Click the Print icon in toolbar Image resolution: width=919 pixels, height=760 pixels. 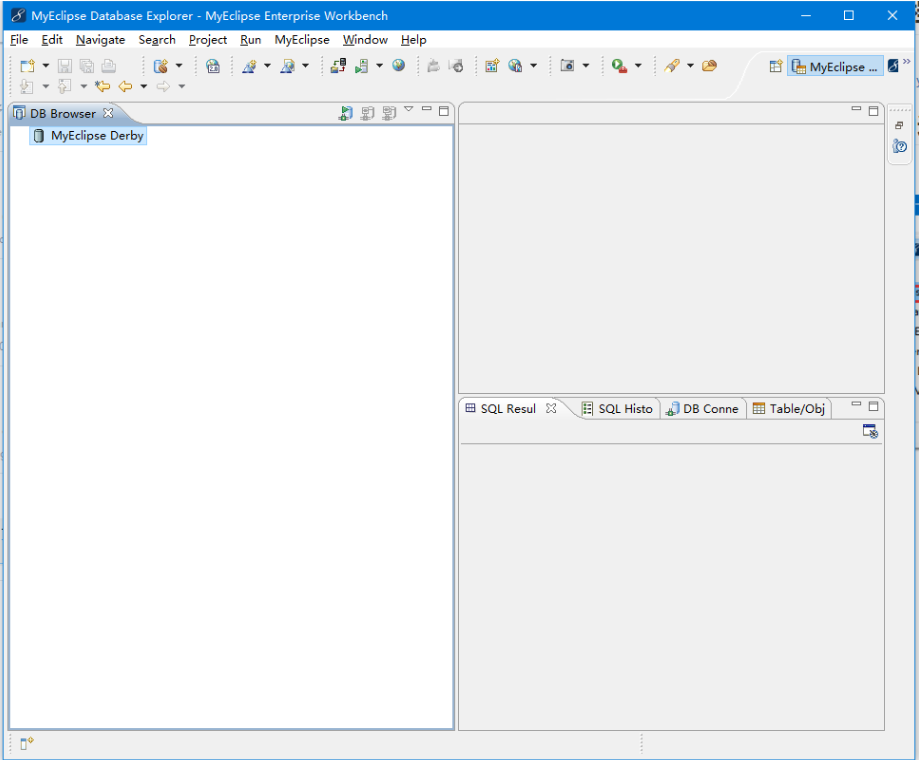tap(108, 66)
